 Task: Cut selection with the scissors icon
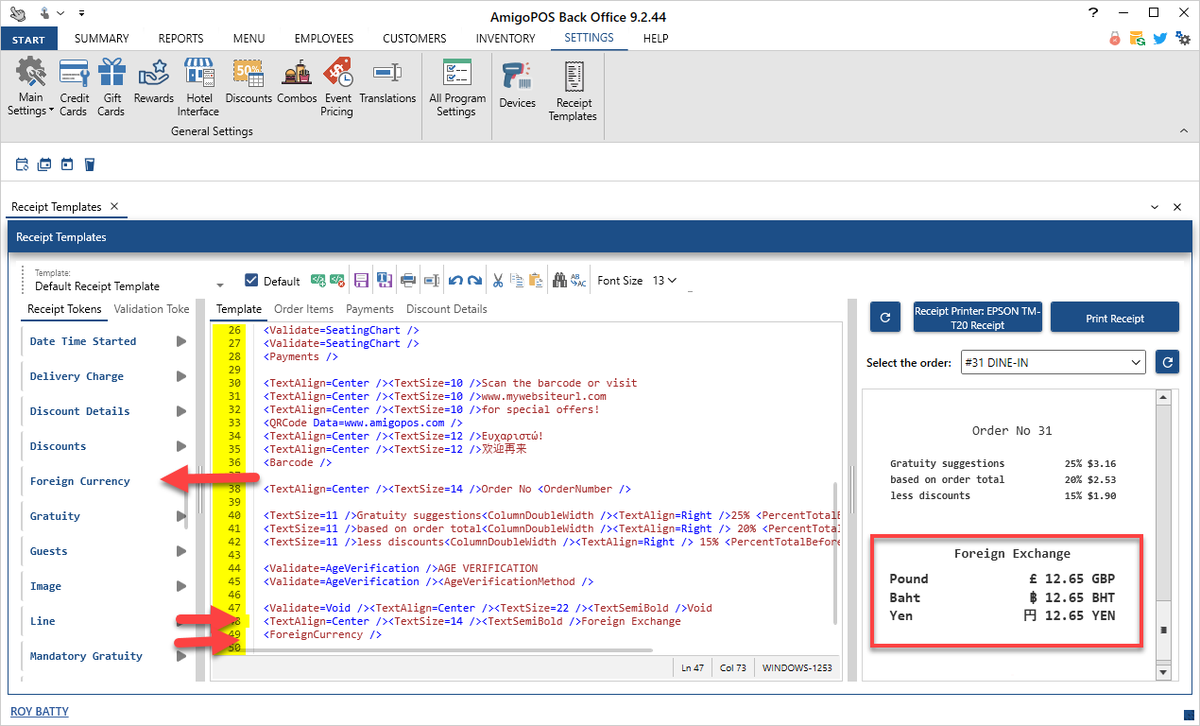498,281
